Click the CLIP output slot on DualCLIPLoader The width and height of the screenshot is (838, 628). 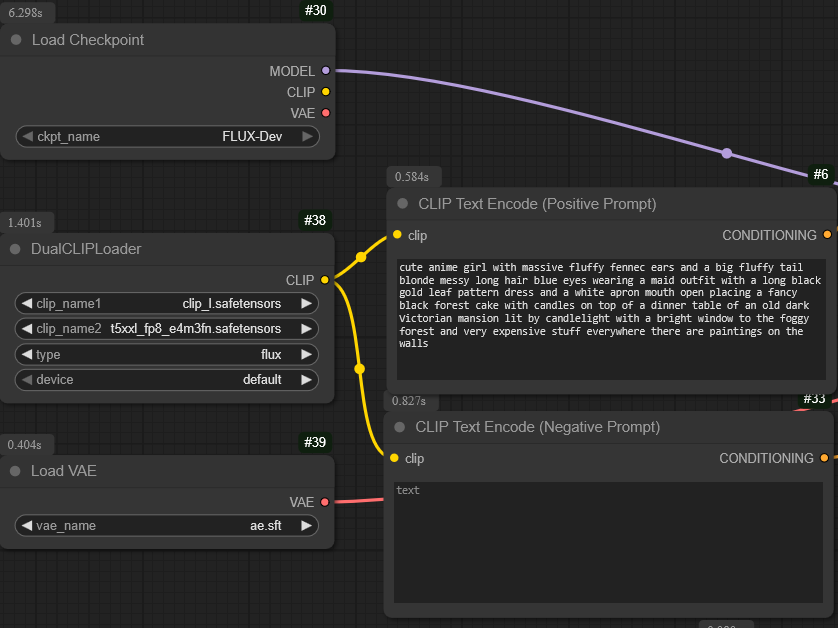tap(324, 280)
